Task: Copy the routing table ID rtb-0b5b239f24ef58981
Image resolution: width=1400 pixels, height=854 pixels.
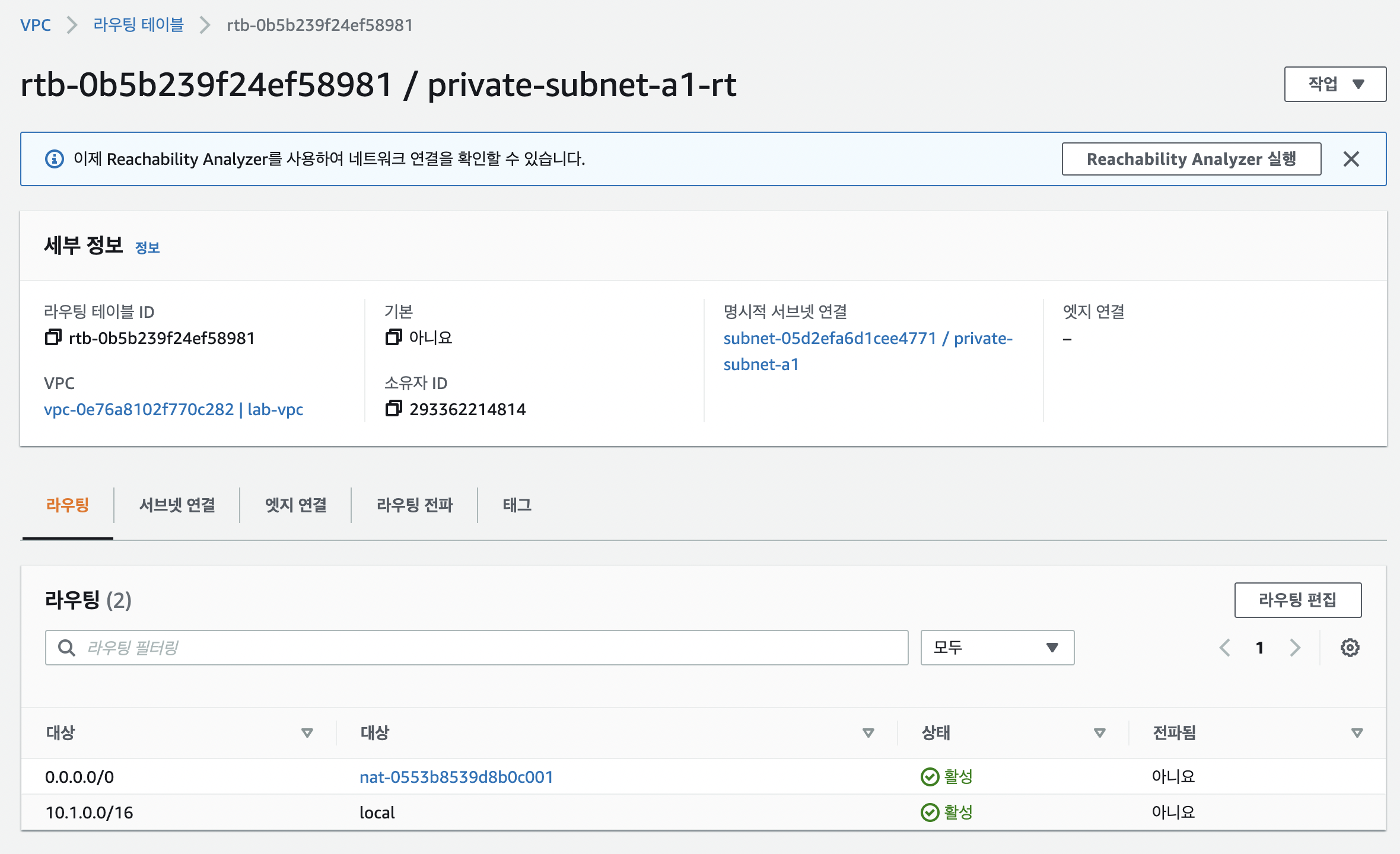Action: pos(53,337)
